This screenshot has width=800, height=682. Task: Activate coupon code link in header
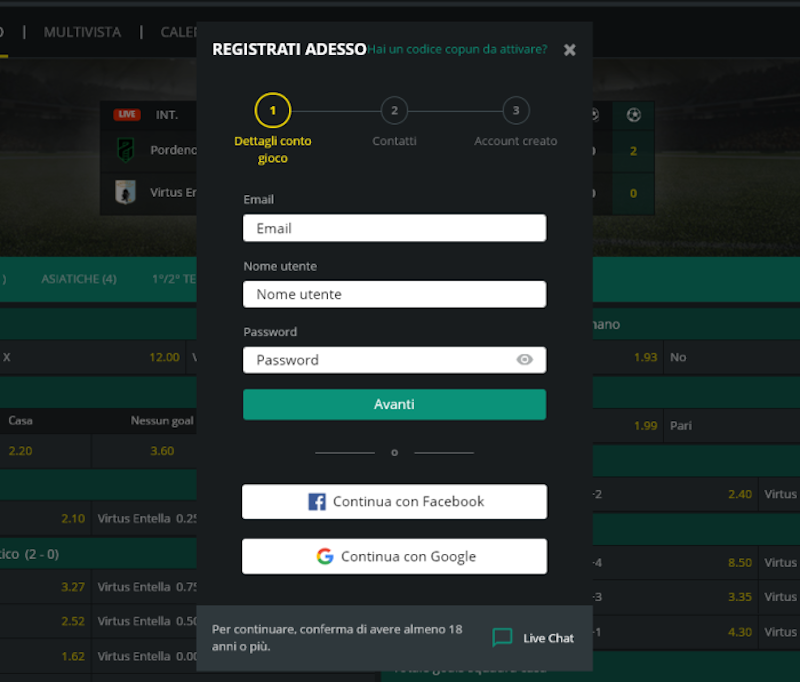[457, 49]
